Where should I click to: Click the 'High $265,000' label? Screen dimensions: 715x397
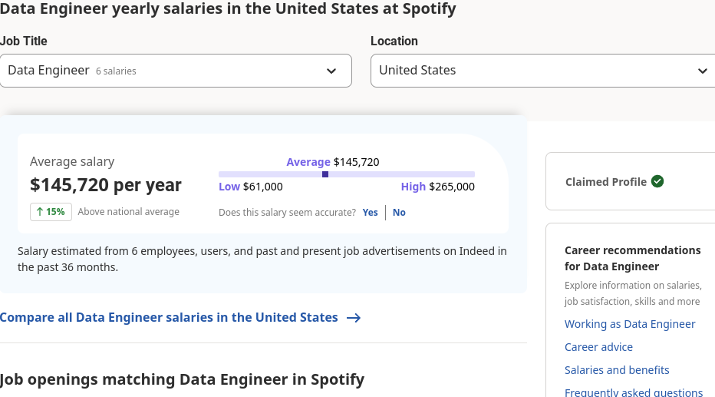[x=438, y=186]
